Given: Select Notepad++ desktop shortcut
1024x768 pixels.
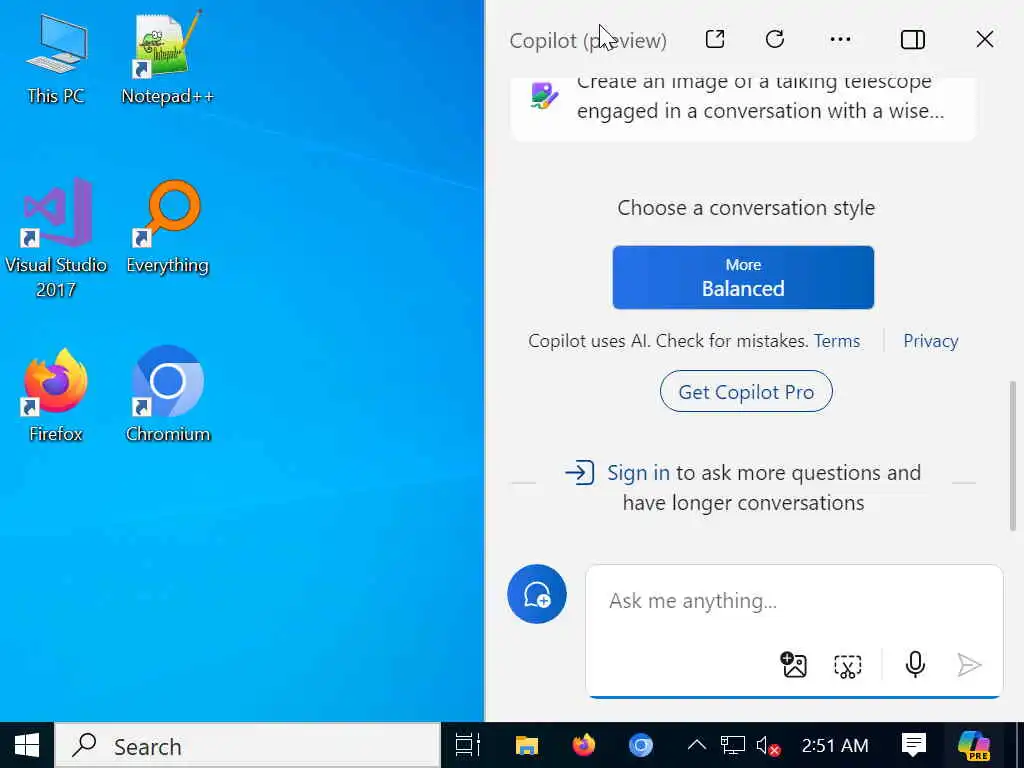Looking at the screenshot, I should [x=167, y=58].
